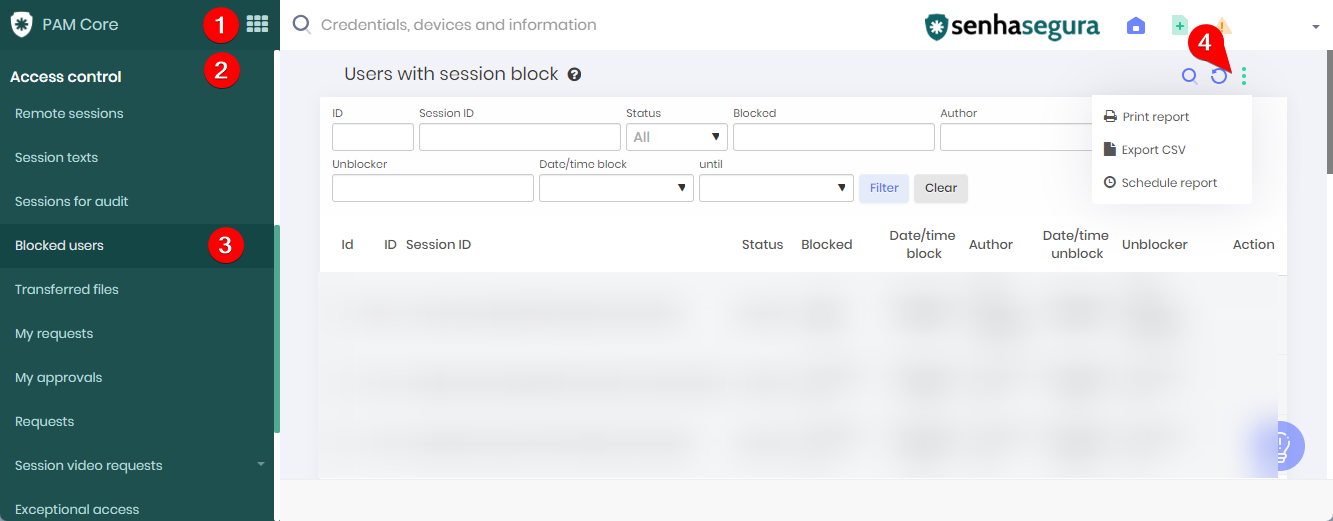1333x521 pixels.
Task: Click the clock icon for Schedule report
Action: pos(1110,183)
